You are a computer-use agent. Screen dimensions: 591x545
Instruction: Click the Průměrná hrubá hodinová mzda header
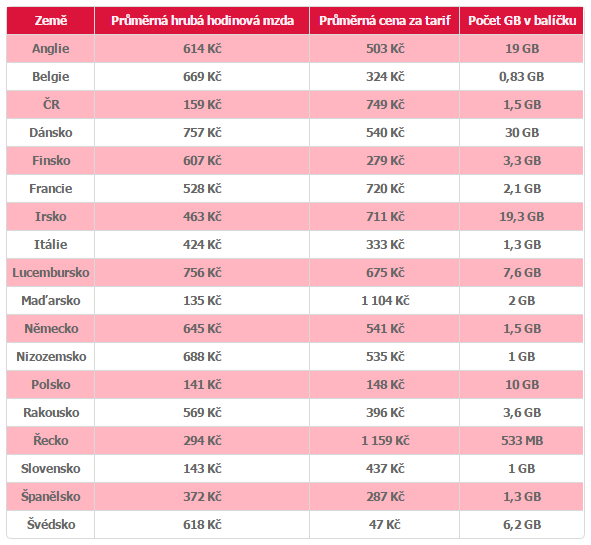click(x=202, y=20)
